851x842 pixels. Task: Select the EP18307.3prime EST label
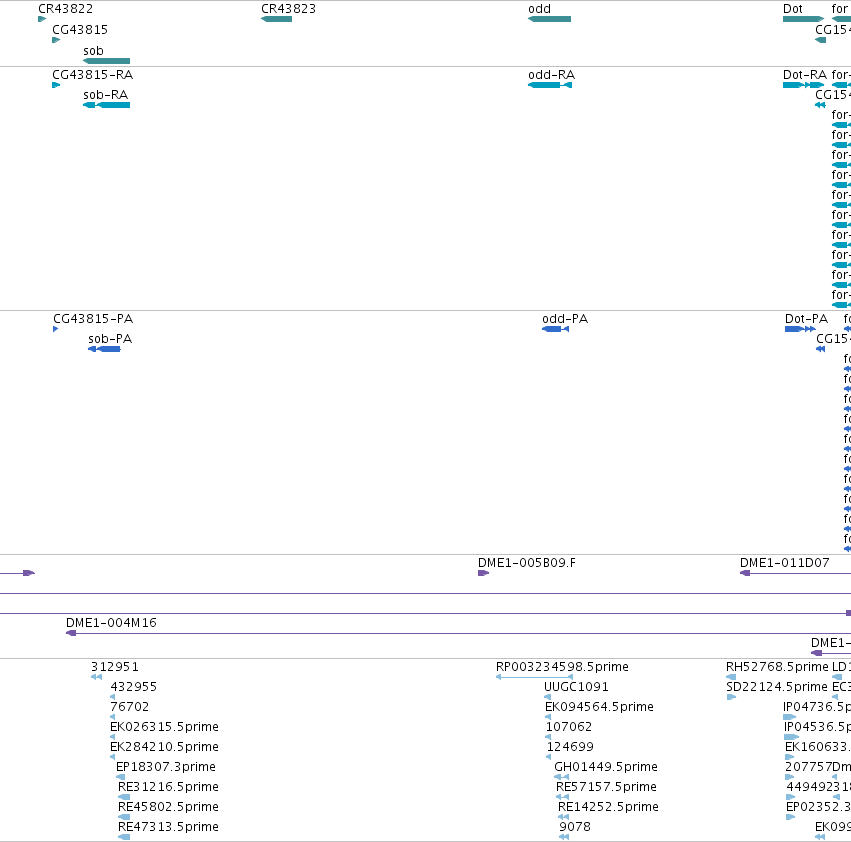166,767
